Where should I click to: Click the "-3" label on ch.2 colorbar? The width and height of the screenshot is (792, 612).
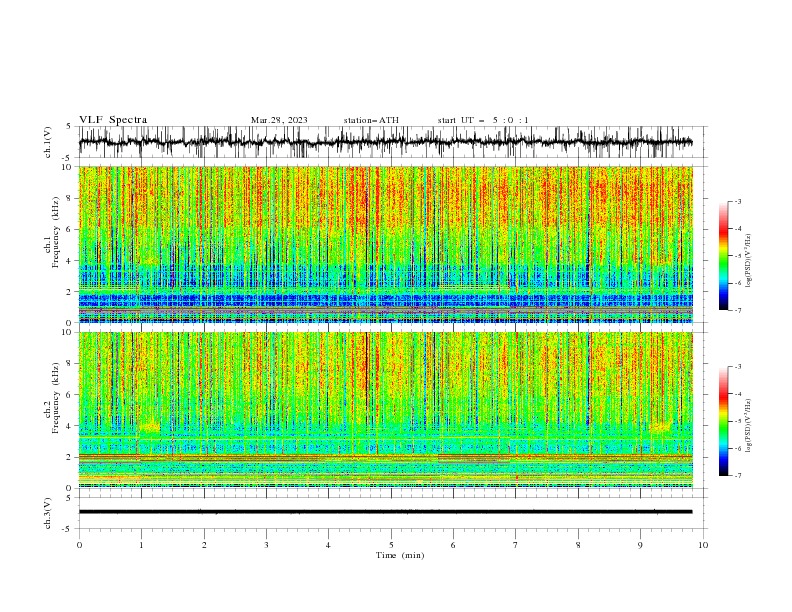(x=738, y=367)
